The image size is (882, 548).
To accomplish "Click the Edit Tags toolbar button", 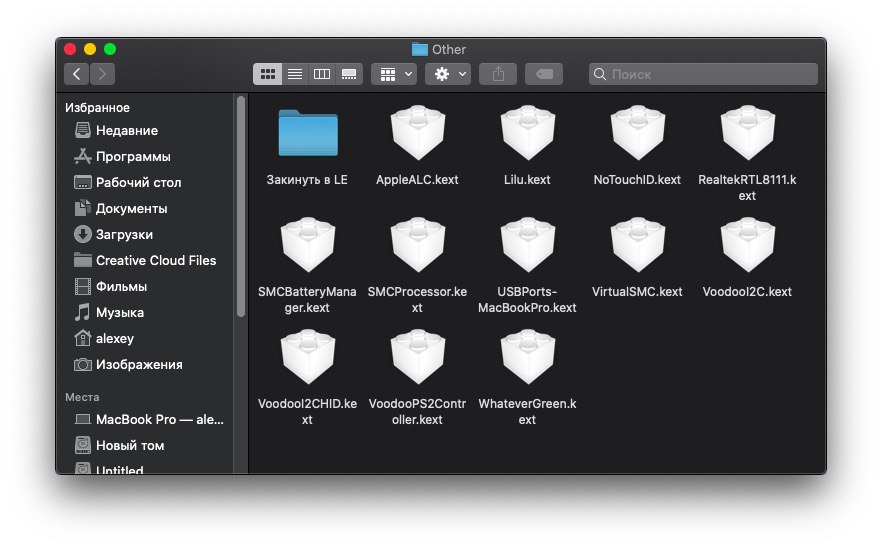I will [x=544, y=74].
